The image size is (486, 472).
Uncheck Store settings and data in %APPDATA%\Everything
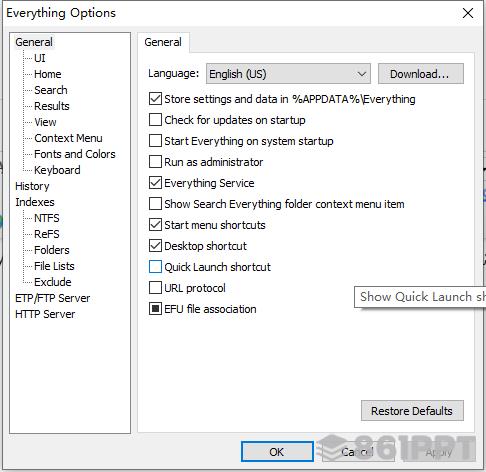155,99
